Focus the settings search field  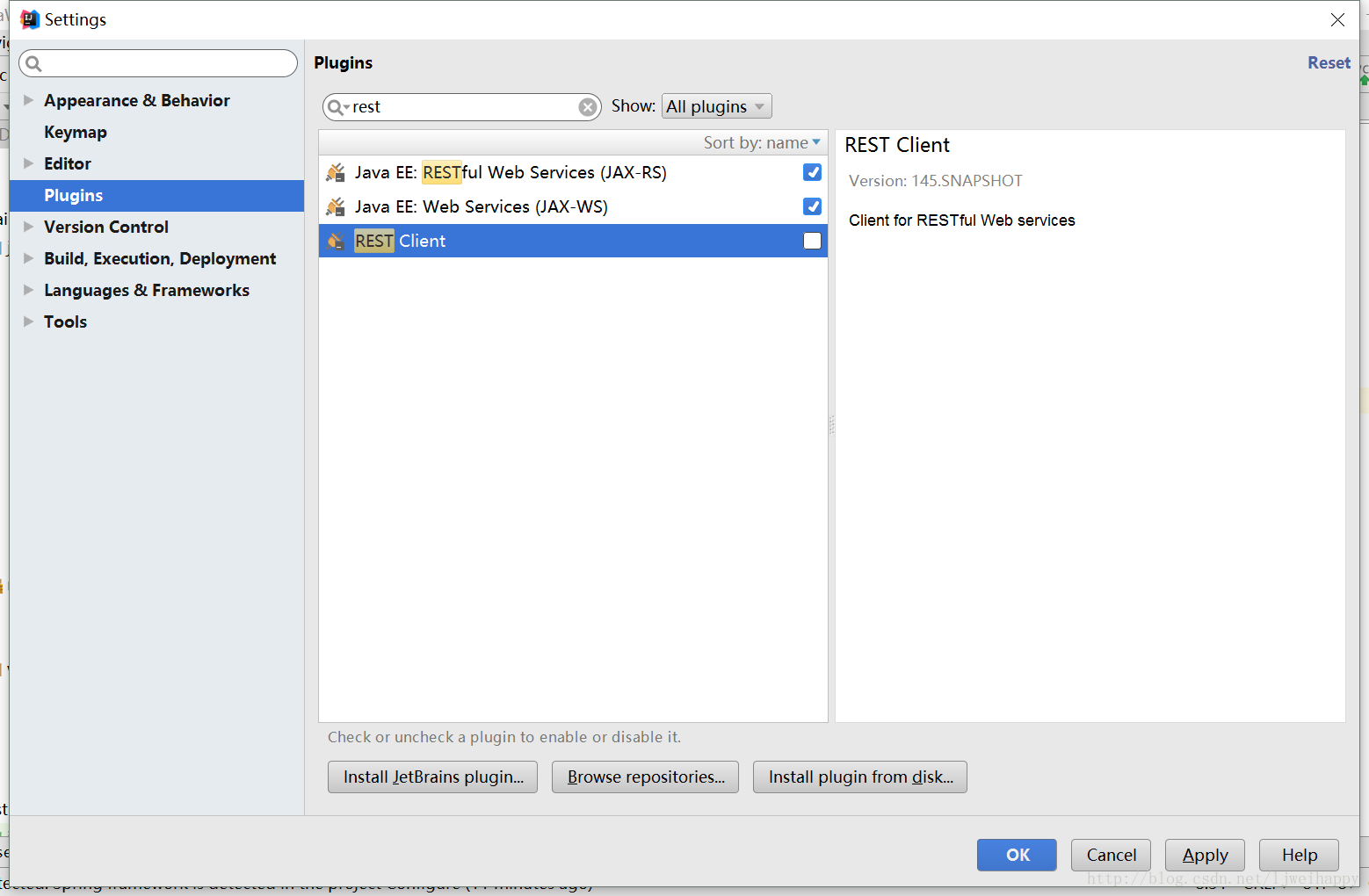coord(158,63)
